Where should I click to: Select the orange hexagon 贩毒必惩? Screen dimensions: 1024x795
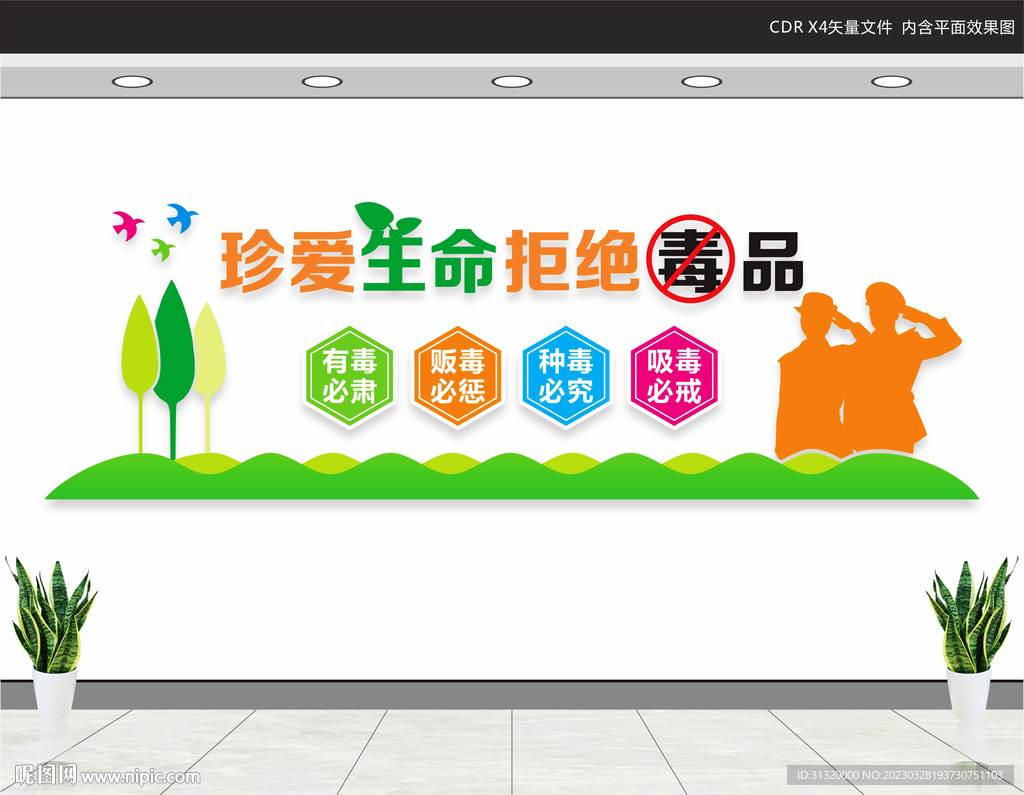(x=458, y=377)
